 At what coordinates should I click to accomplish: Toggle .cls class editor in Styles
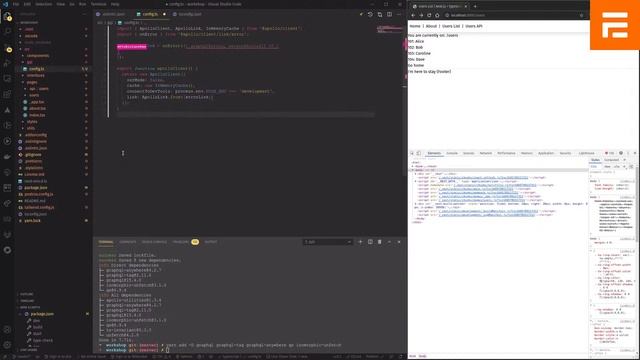click(x=617, y=167)
